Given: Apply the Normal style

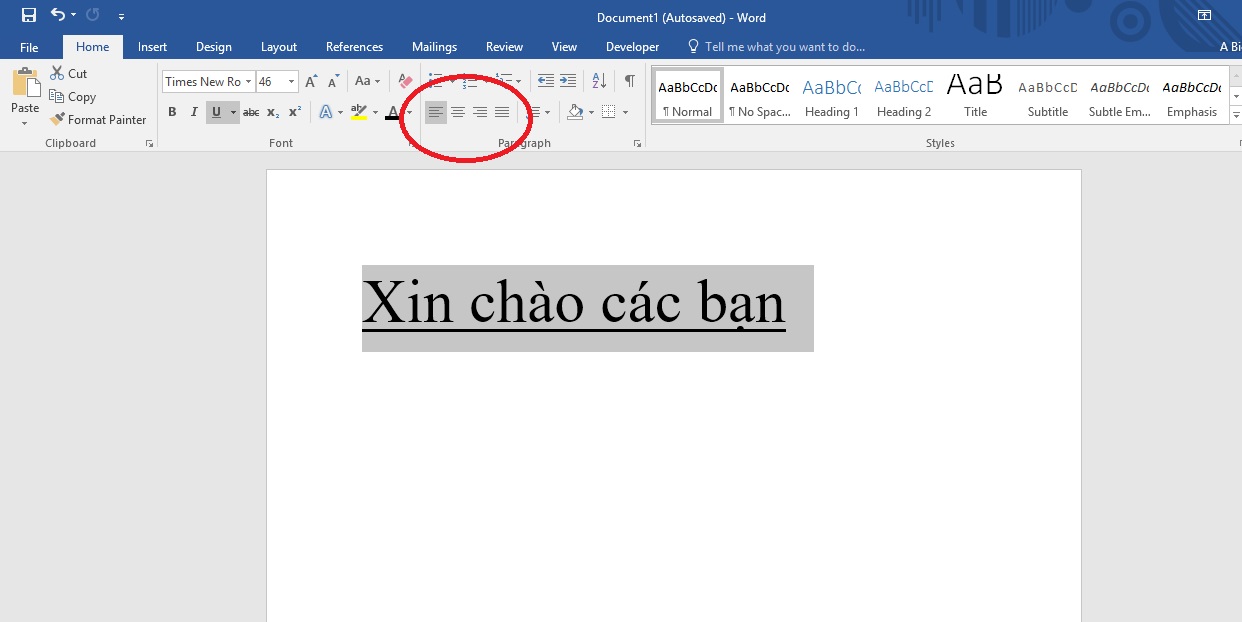Looking at the screenshot, I should tap(687, 95).
